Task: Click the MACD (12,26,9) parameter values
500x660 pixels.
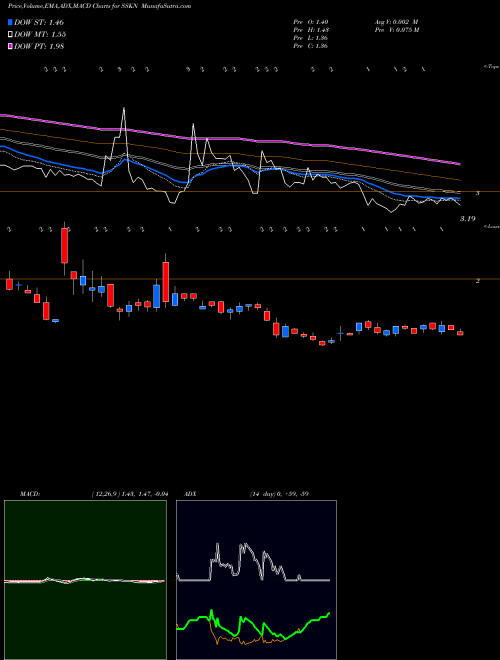Action: 130,494
